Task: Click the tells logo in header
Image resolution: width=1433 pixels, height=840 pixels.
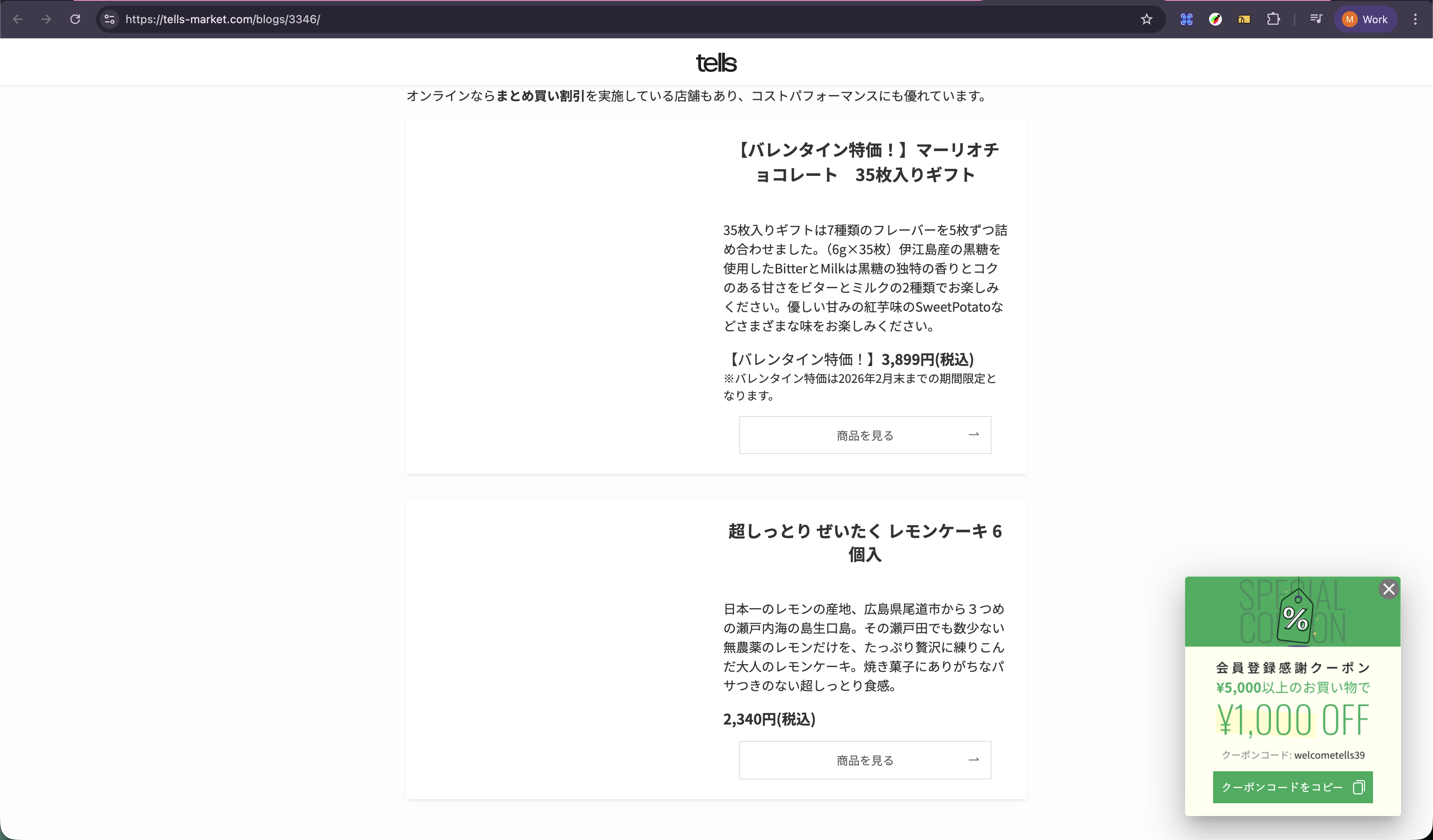Action: coord(716,62)
